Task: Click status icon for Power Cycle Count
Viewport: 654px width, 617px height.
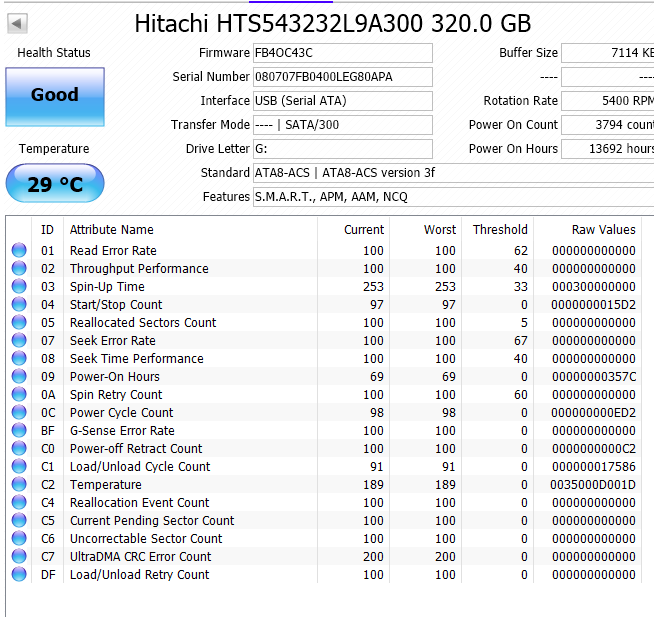Action: (19, 412)
